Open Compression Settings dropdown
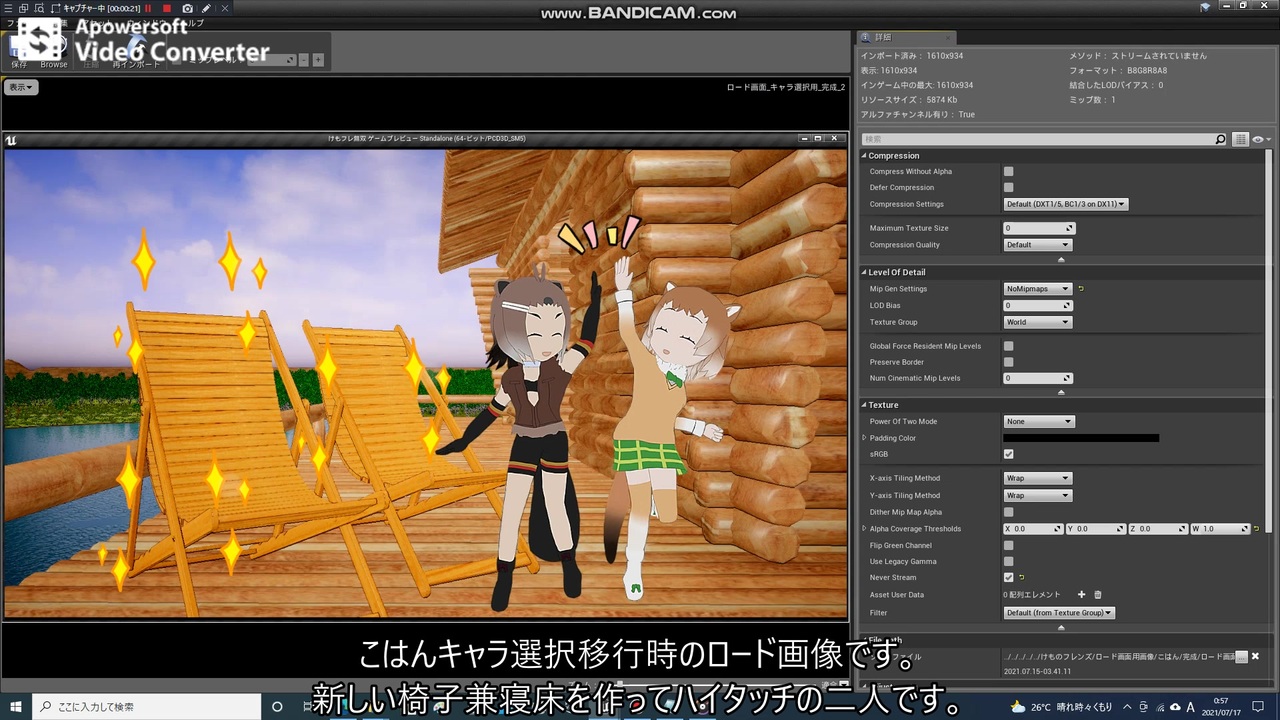Screen dimensions: 1280x720 click(x=1065, y=204)
